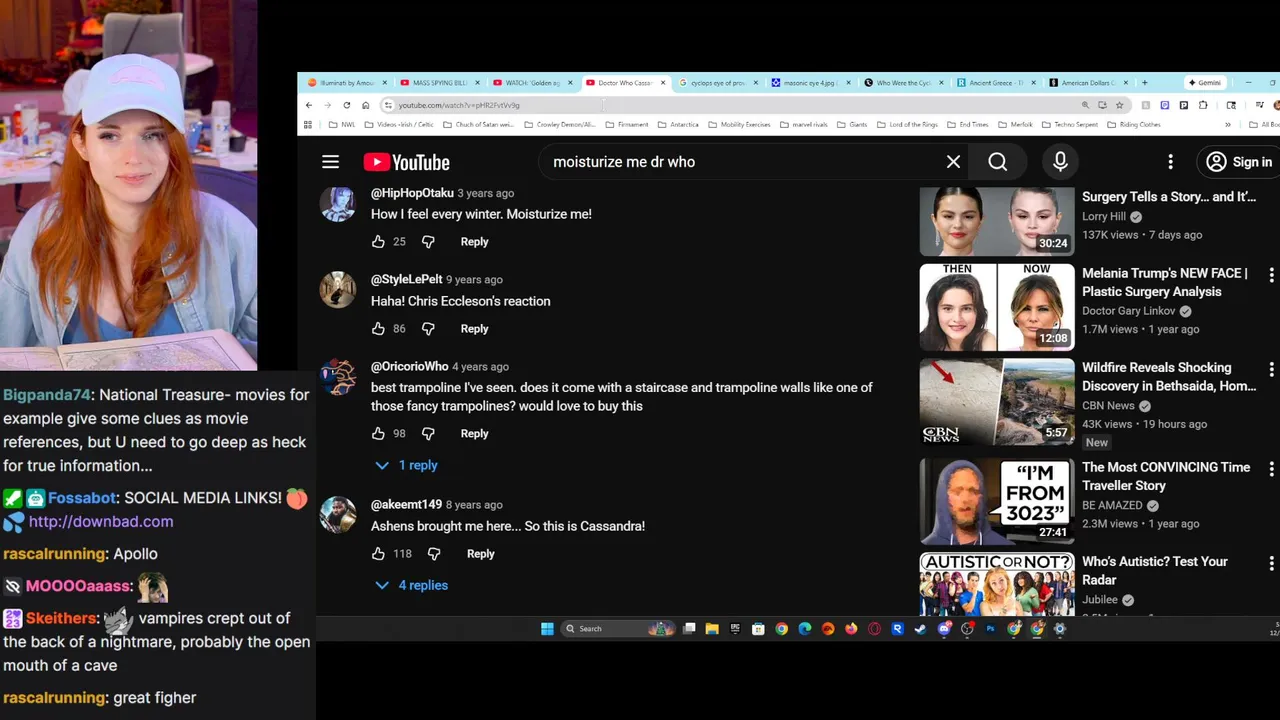1280x720 pixels.
Task: Like the @StyleLePelt comment
Action: click(x=378, y=329)
